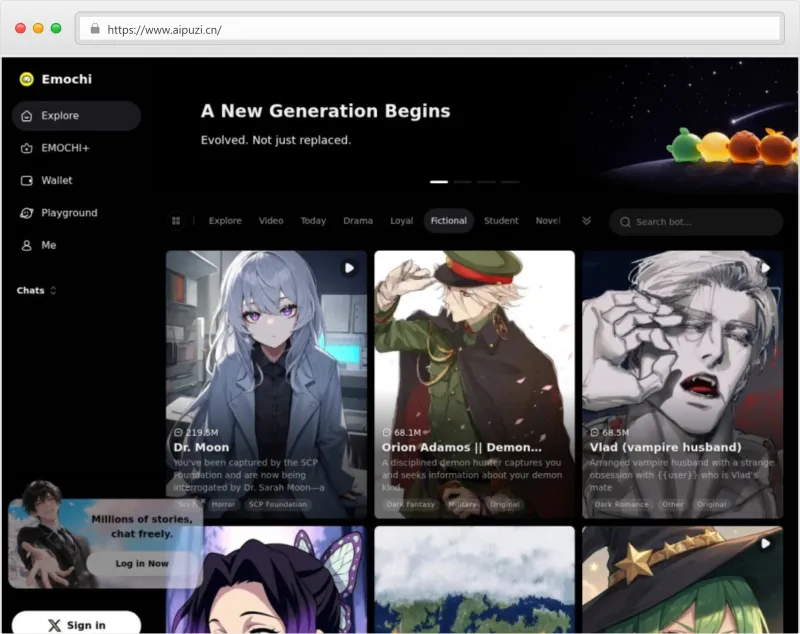The width and height of the screenshot is (800, 634).
Task: Select the Fictional category tab
Action: click(448, 221)
